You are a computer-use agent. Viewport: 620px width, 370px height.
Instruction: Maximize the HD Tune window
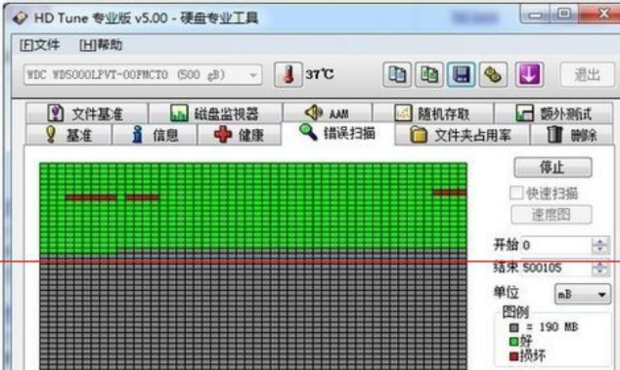pos(564,14)
